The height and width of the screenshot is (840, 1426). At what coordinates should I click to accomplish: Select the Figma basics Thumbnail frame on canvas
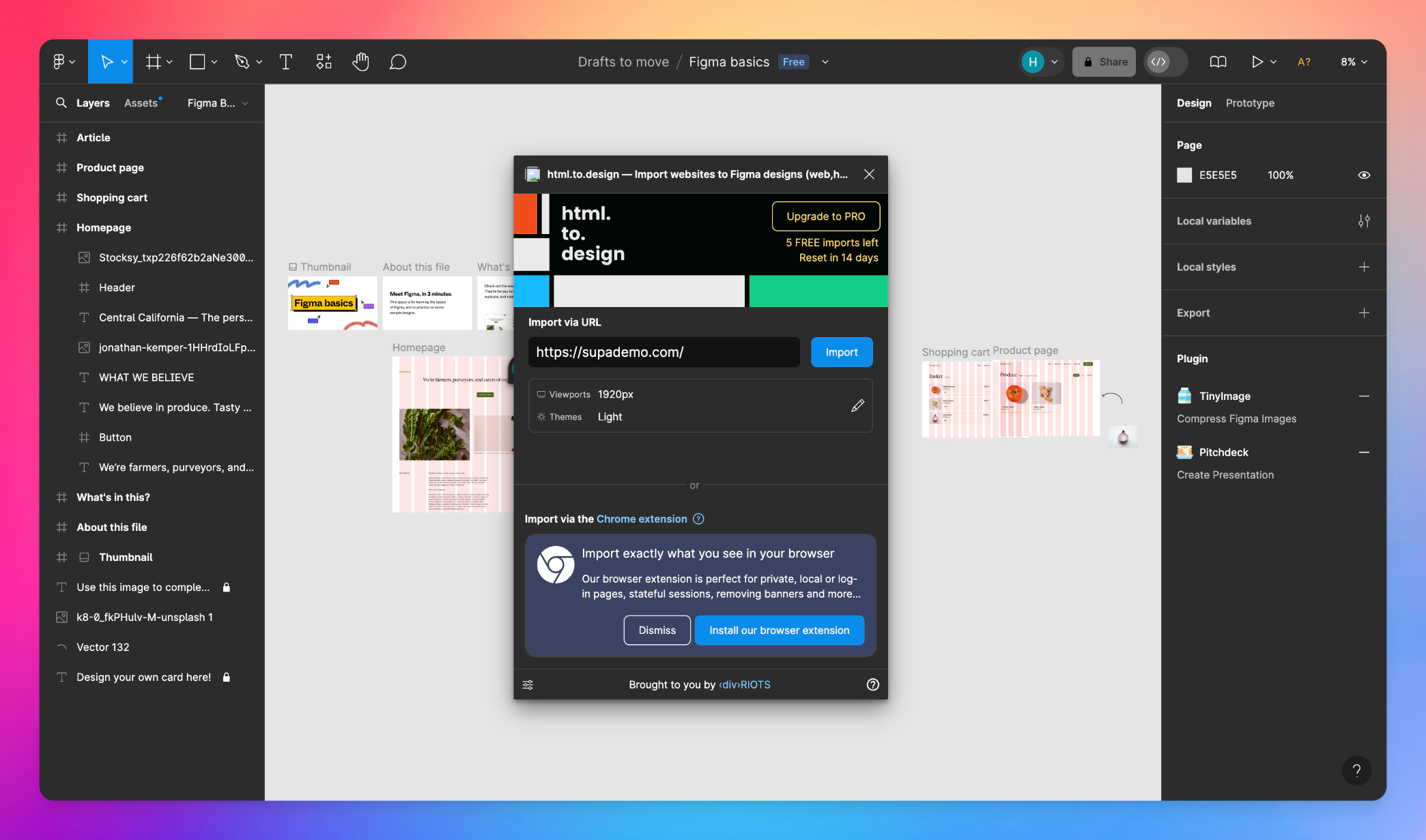pos(332,303)
